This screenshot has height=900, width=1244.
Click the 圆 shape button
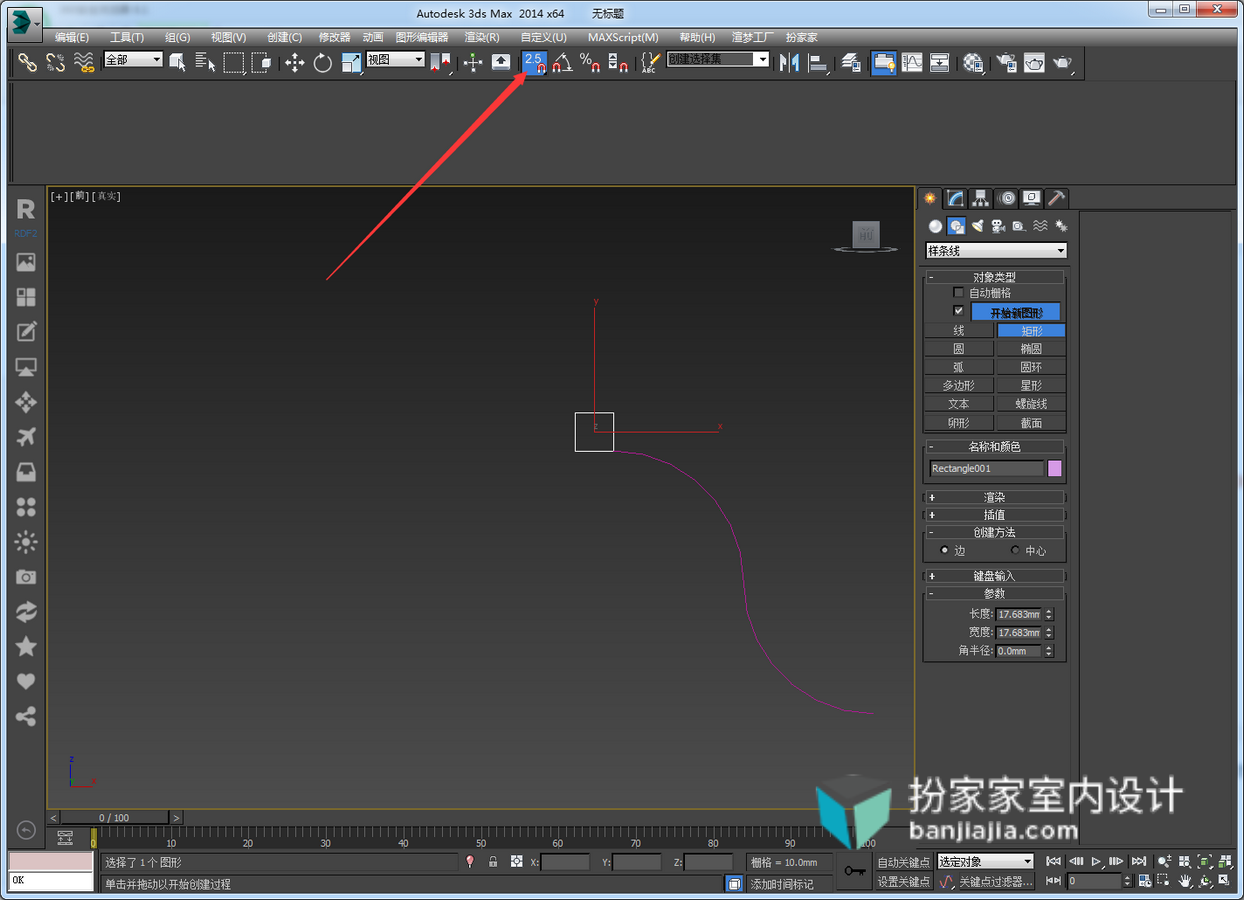[x=959, y=349]
